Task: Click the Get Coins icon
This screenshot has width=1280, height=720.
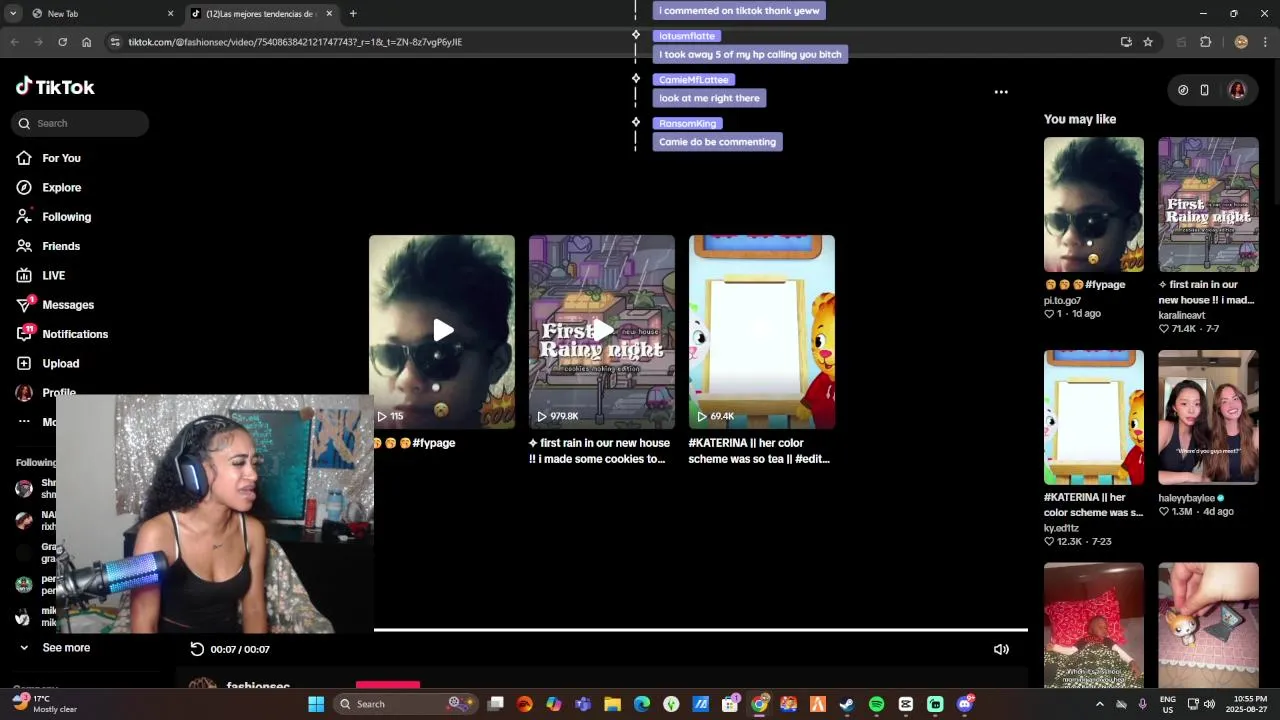Action: pyautogui.click(x=1183, y=90)
